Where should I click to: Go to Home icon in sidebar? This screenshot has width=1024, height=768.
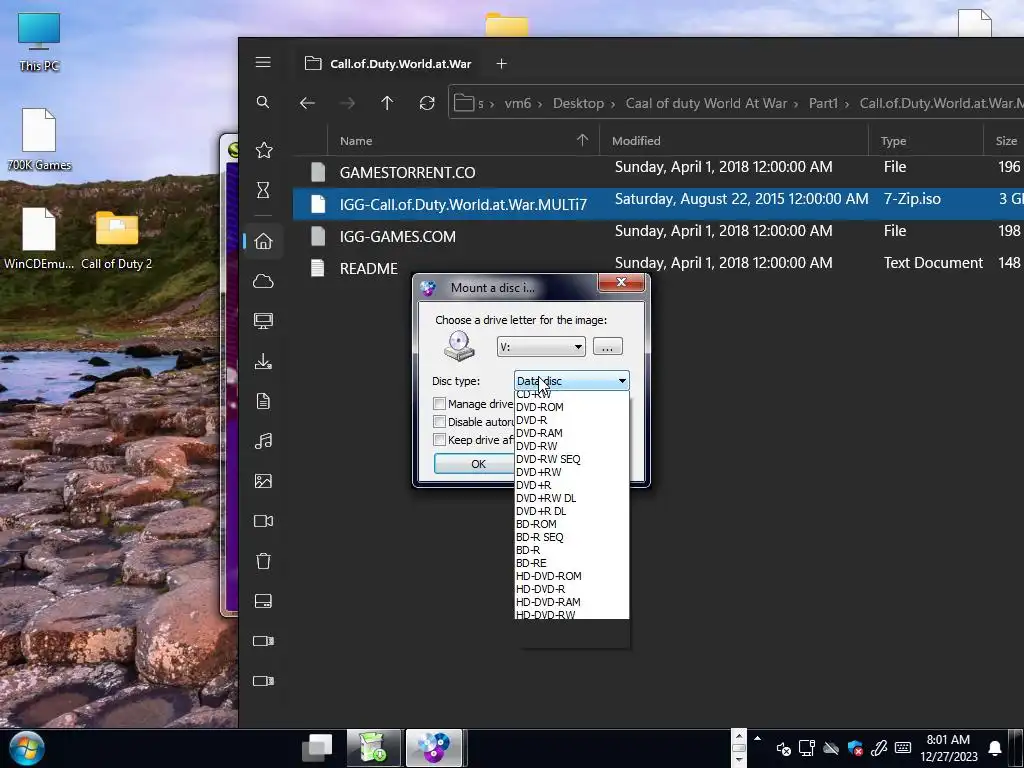[263, 241]
